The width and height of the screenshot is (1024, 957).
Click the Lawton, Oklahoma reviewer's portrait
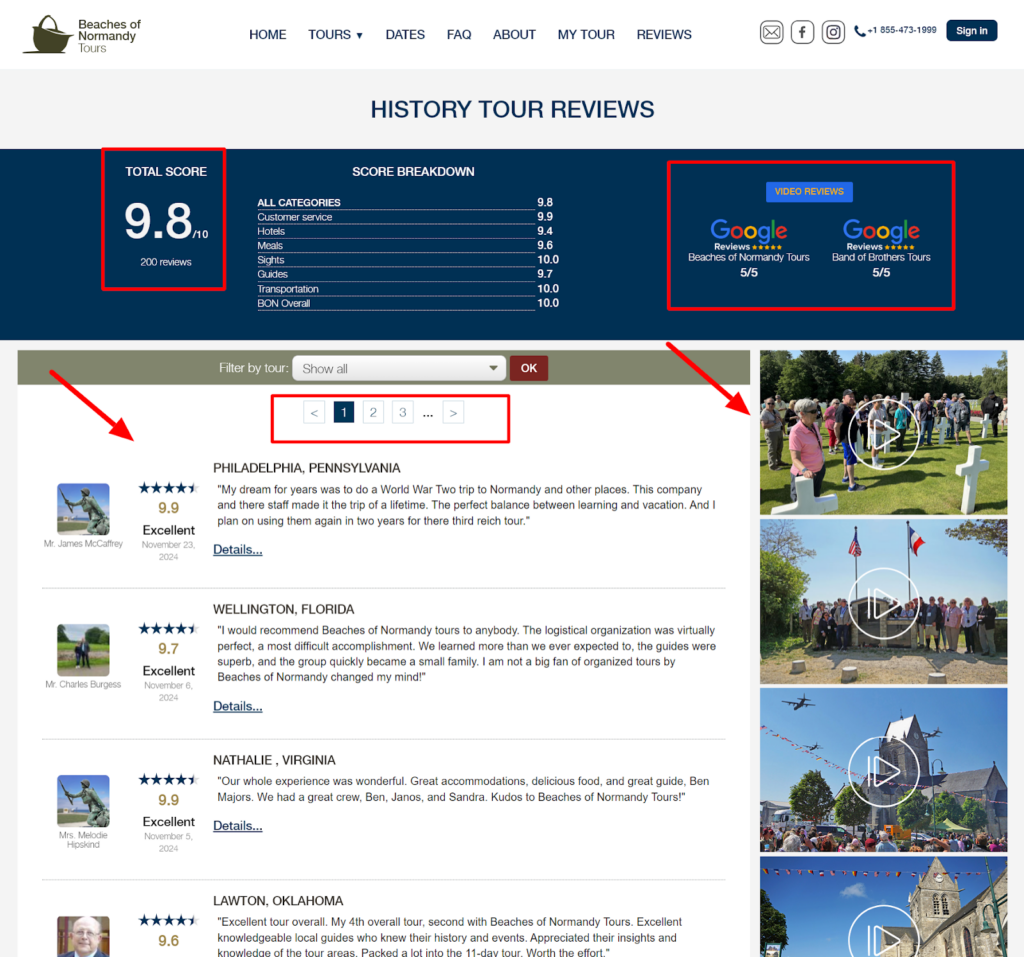click(83, 937)
